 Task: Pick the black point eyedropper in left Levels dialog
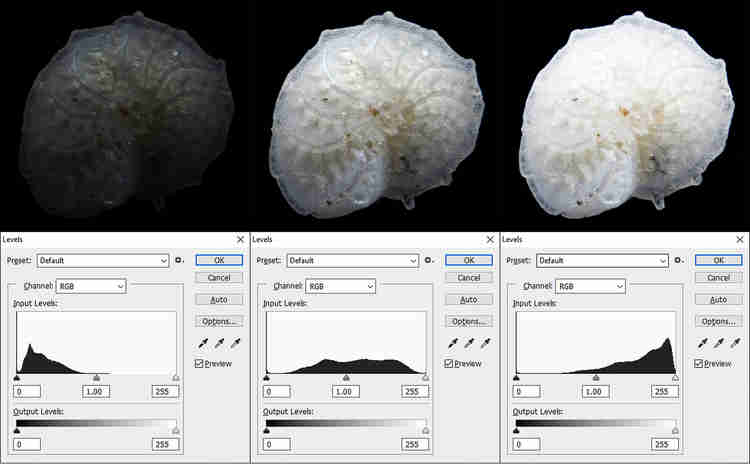(x=203, y=344)
